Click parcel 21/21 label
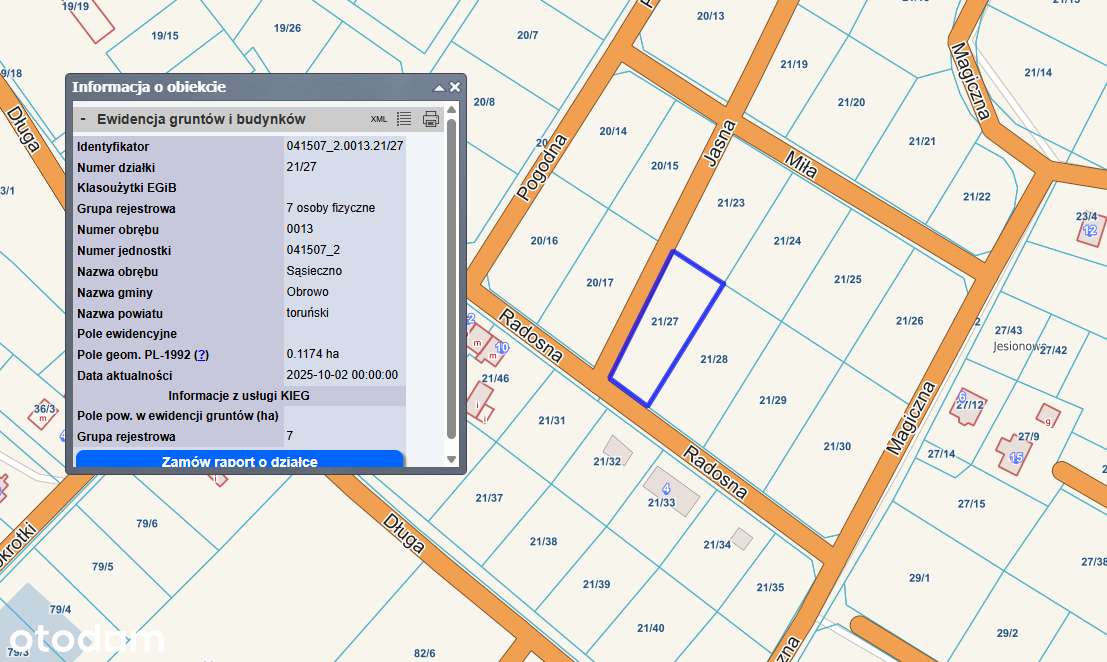 [x=922, y=141]
